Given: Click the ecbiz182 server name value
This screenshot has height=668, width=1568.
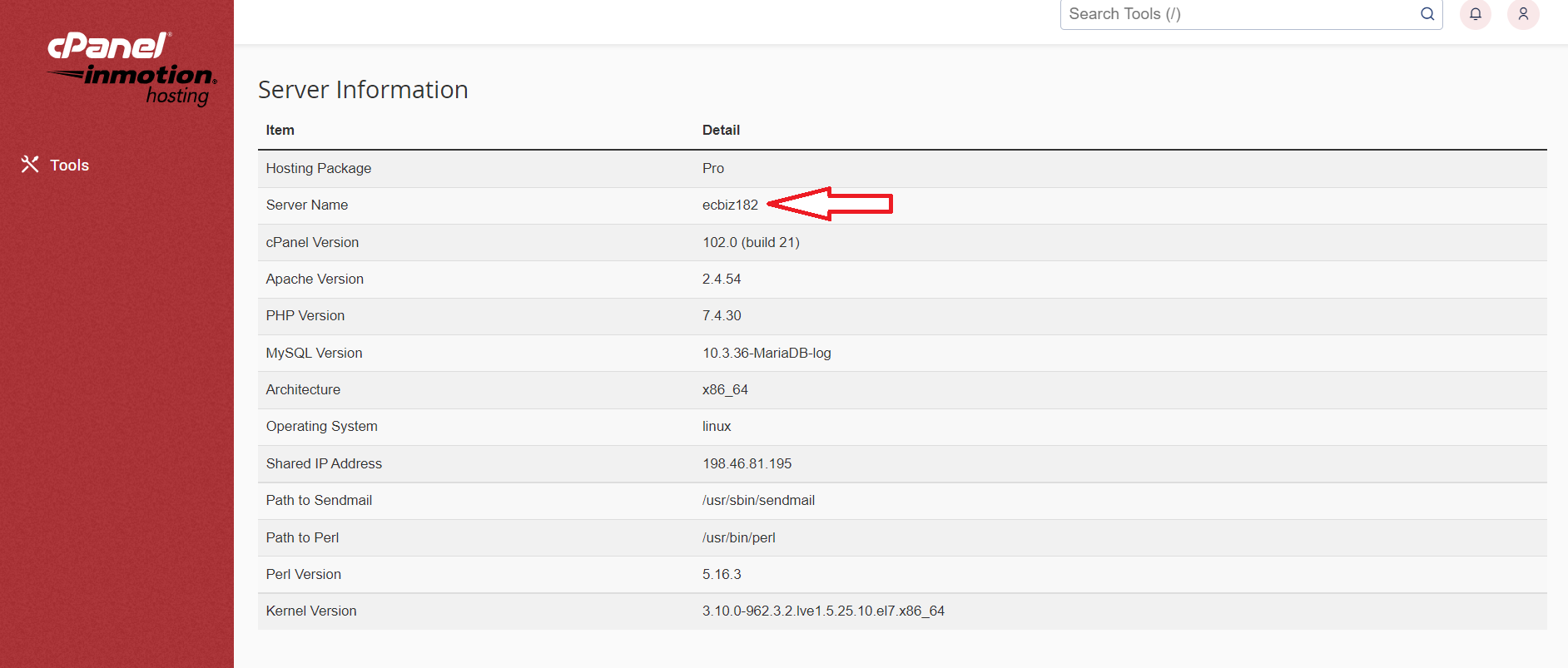Looking at the screenshot, I should click(730, 205).
